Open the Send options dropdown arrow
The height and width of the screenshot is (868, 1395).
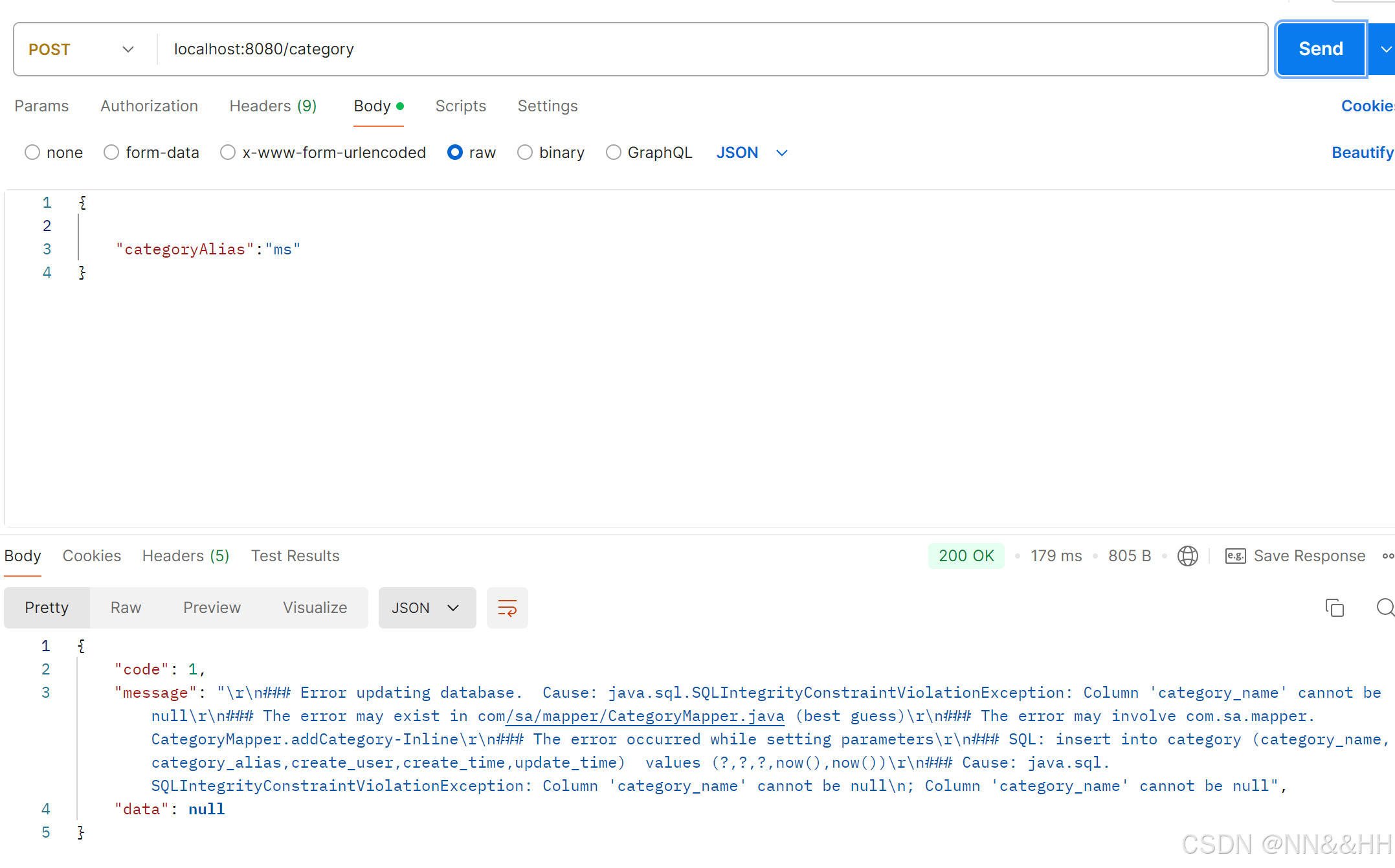(x=1385, y=49)
